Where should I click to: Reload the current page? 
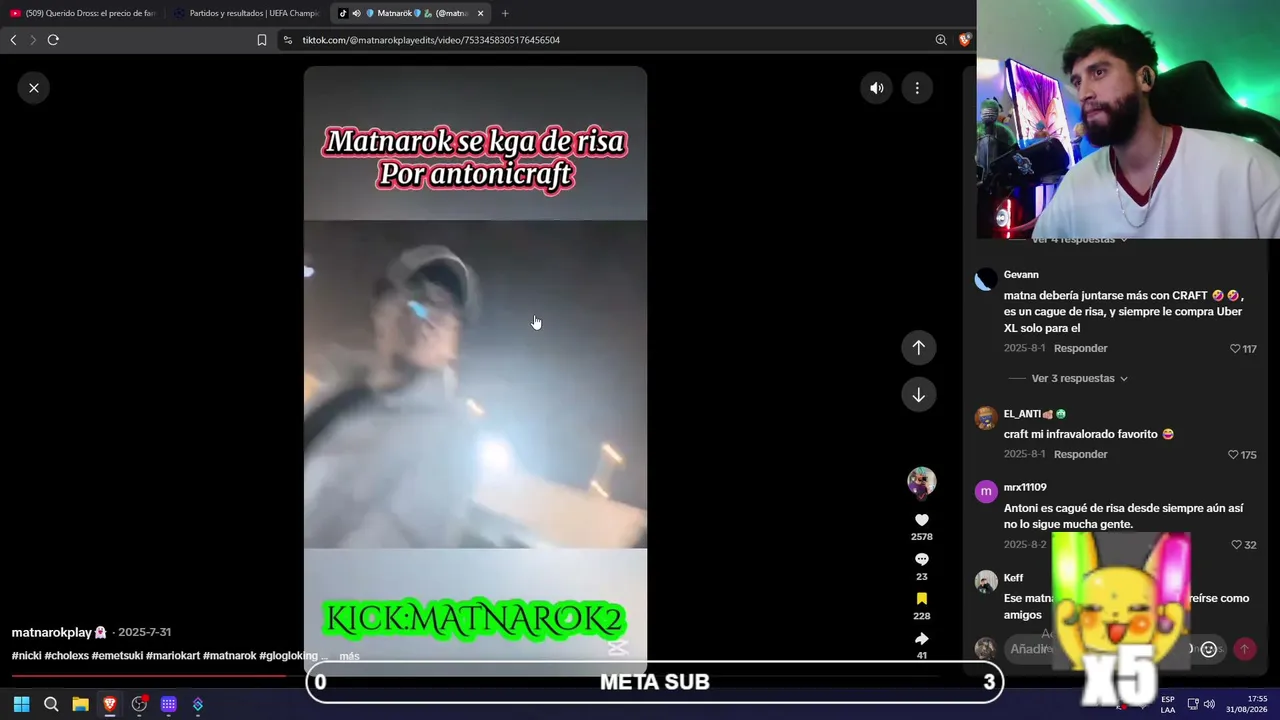pyautogui.click(x=53, y=40)
